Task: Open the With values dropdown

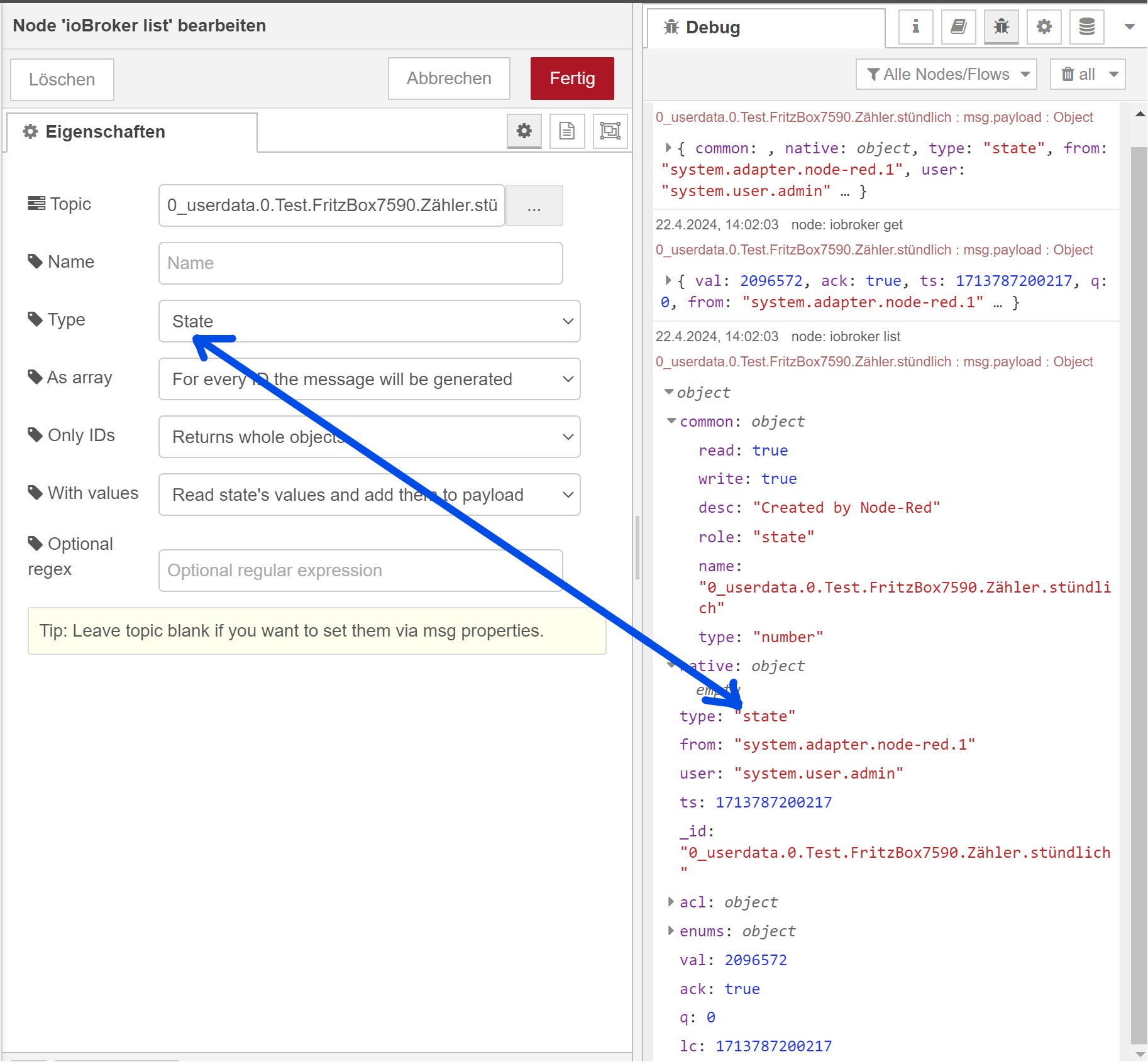Action: [x=370, y=495]
